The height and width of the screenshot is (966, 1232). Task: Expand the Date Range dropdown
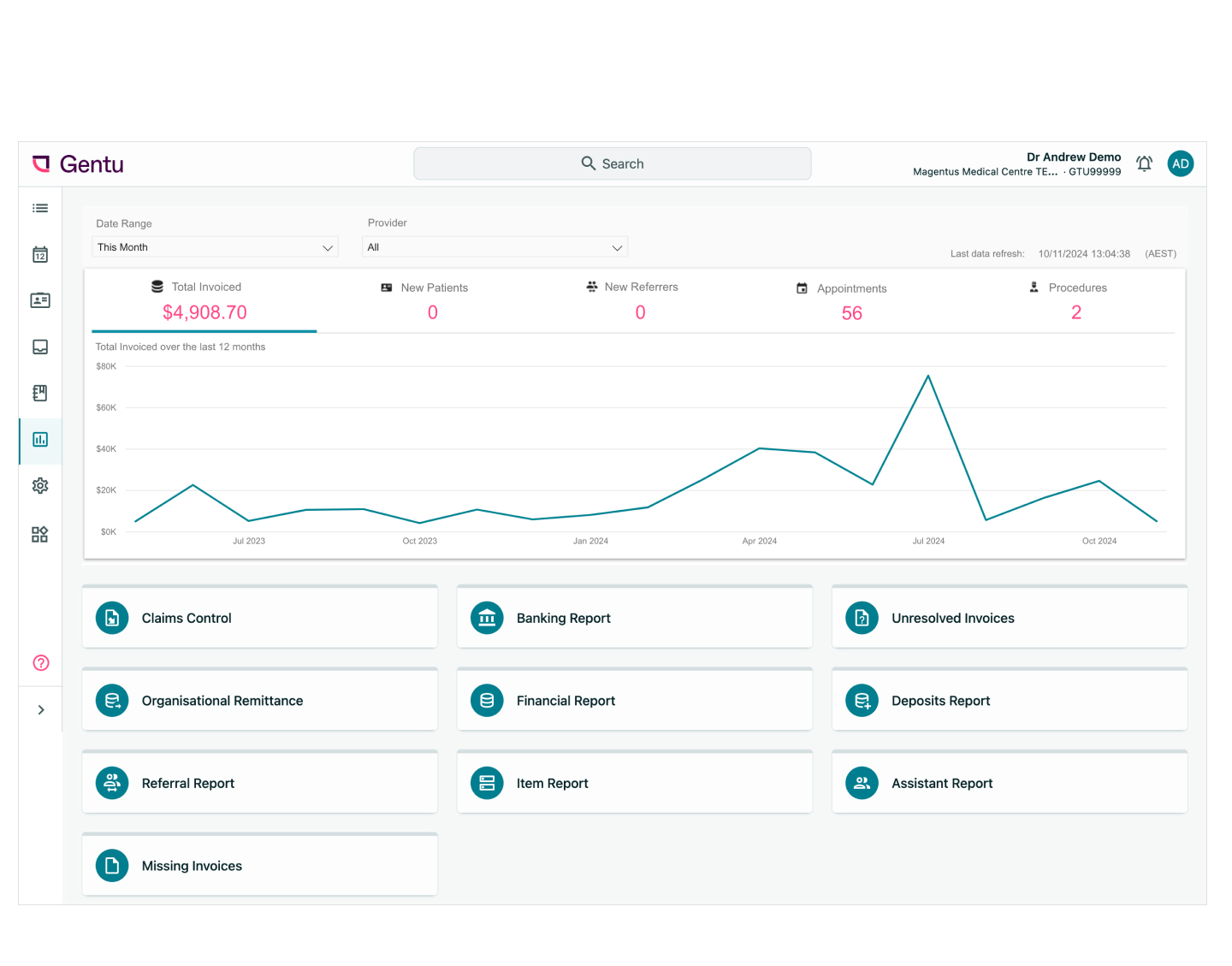215,247
